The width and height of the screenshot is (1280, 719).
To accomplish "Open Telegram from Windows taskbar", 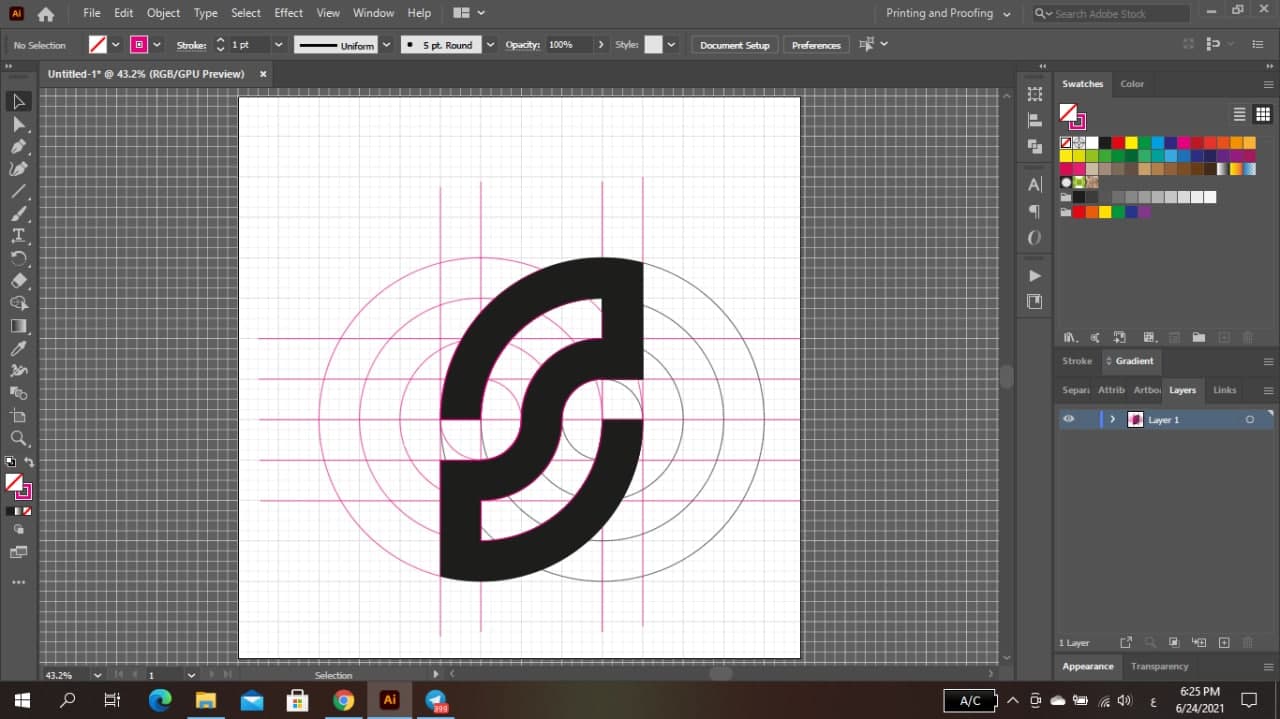I will pyautogui.click(x=436, y=700).
